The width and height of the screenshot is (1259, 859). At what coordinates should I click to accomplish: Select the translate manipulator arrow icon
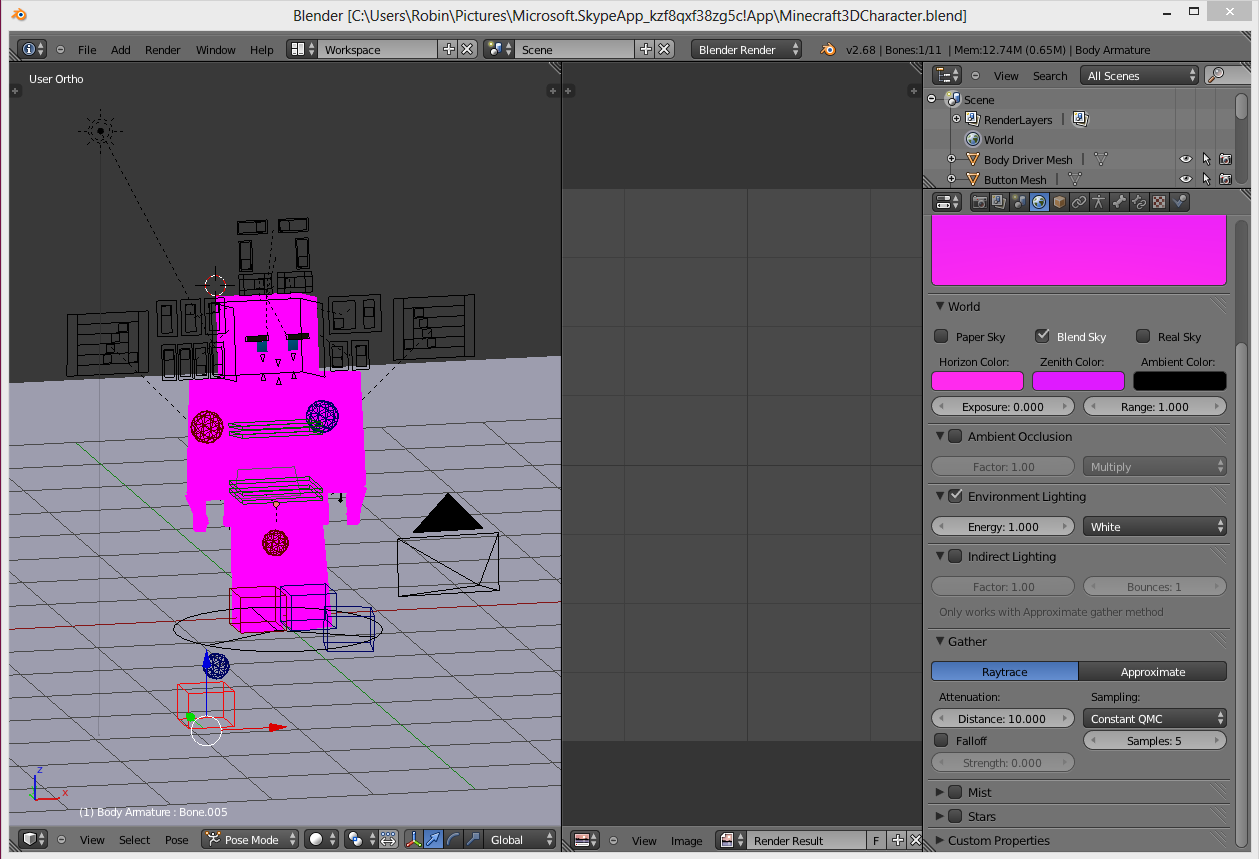(x=433, y=840)
